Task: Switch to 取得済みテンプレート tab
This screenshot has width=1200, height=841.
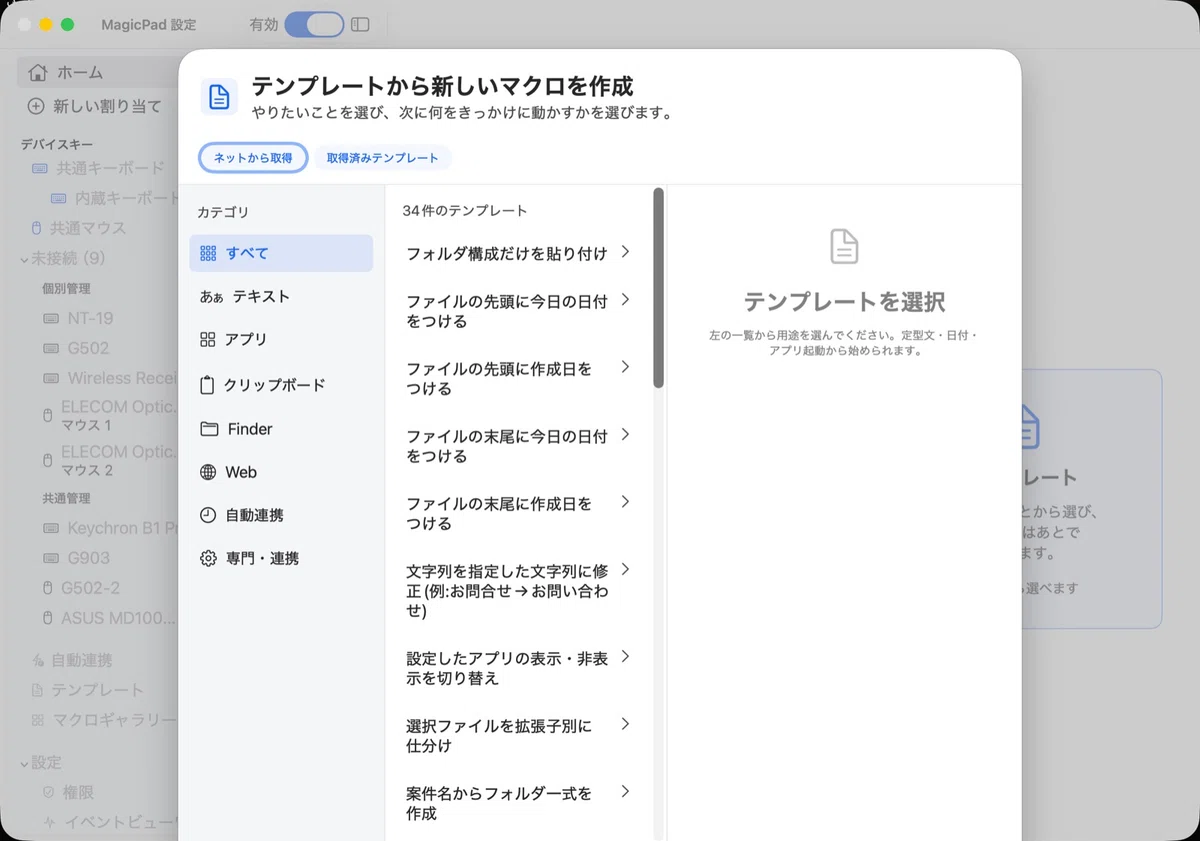Action: pyautogui.click(x=383, y=158)
